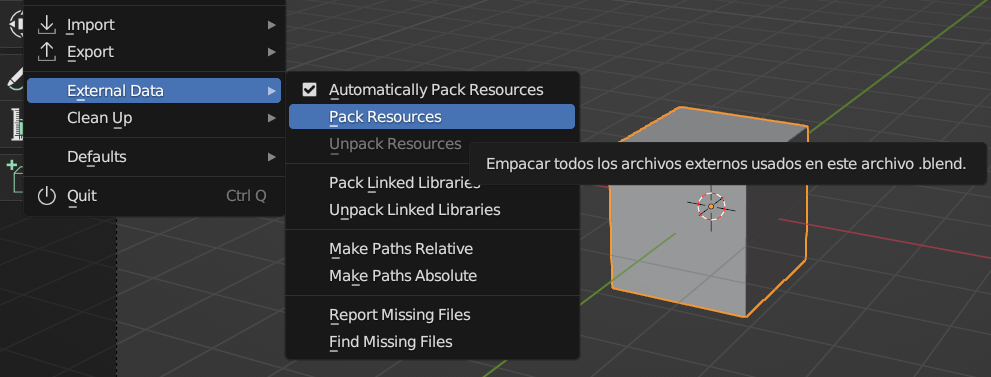Select Pack Linked Libraries
The height and width of the screenshot is (377, 991).
404,183
